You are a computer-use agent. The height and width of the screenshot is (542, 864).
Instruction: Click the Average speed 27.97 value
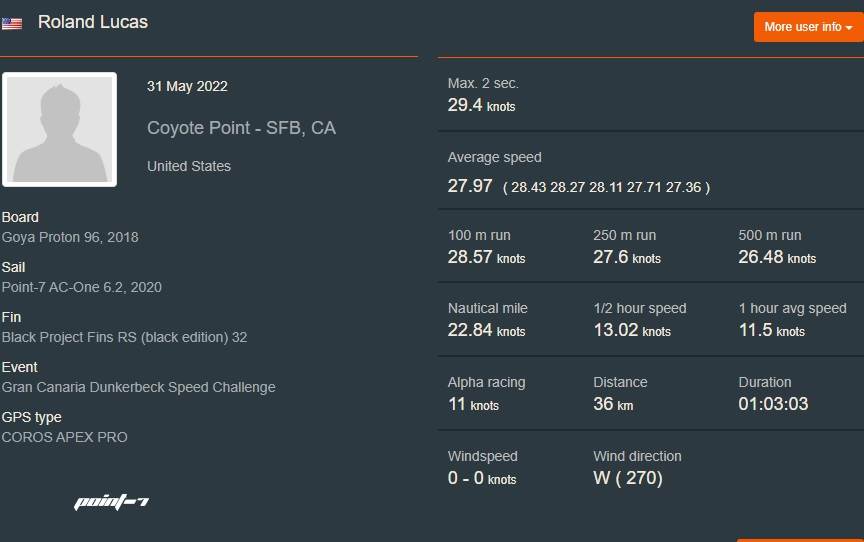[470, 186]
